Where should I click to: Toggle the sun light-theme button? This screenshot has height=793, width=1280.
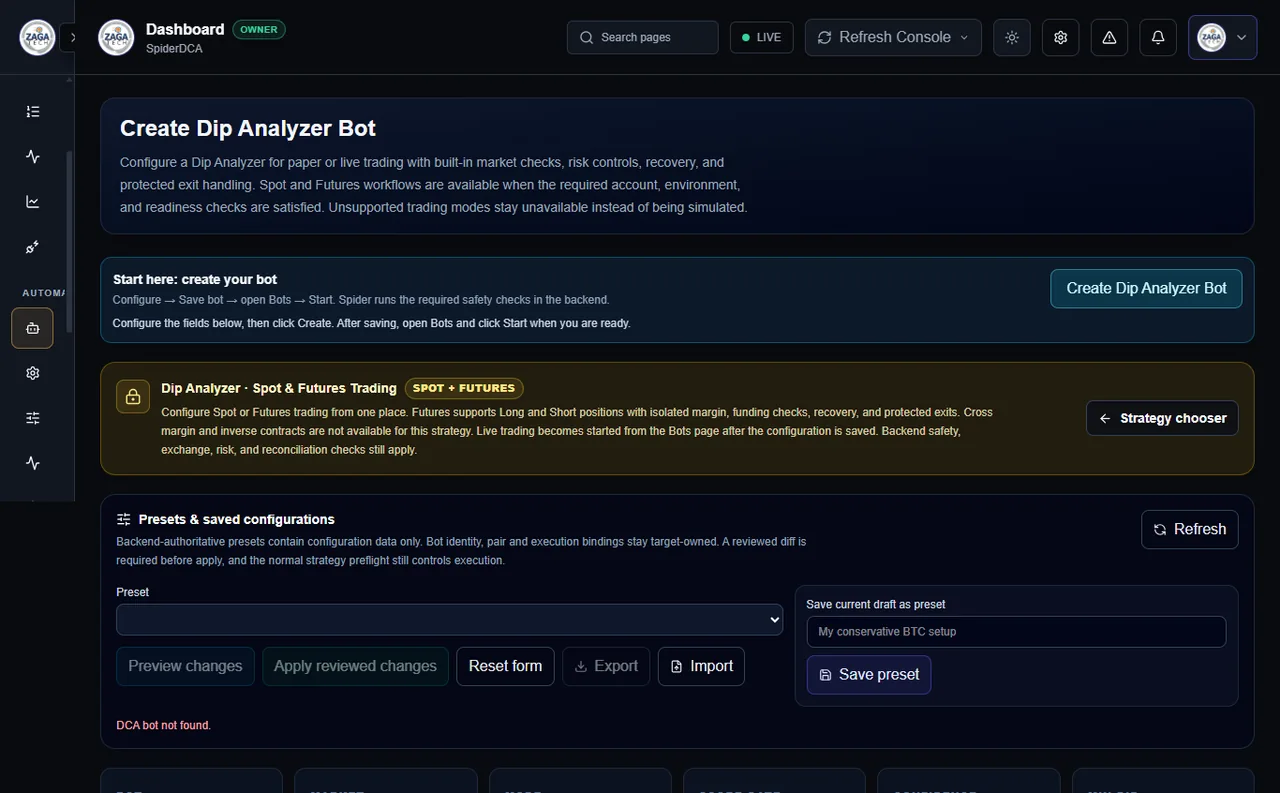(x=1012, y=38)
